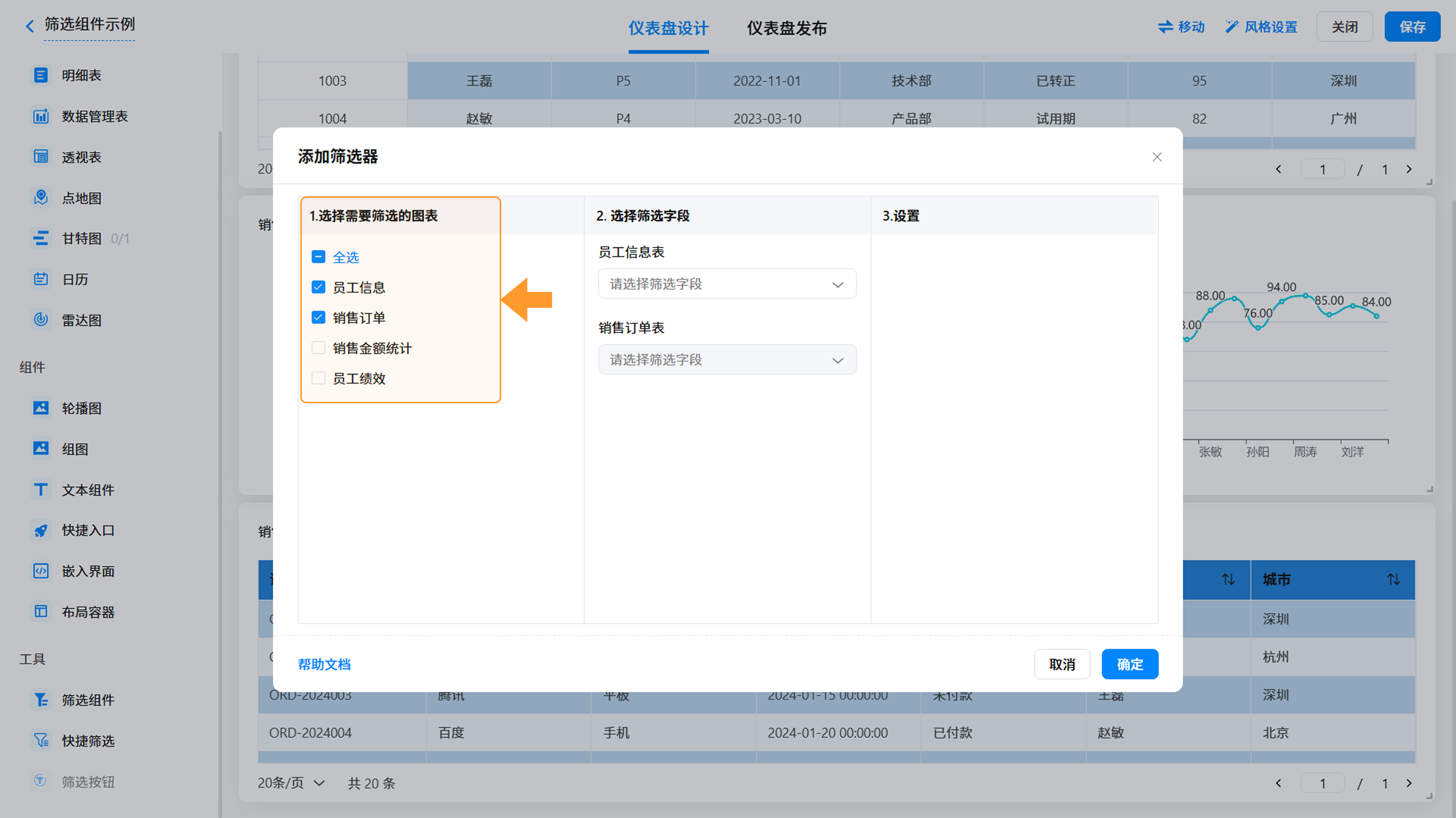This screenshot has height=818, width=1456.
Task: Click the 确定 button
Action: point(1129,664)
